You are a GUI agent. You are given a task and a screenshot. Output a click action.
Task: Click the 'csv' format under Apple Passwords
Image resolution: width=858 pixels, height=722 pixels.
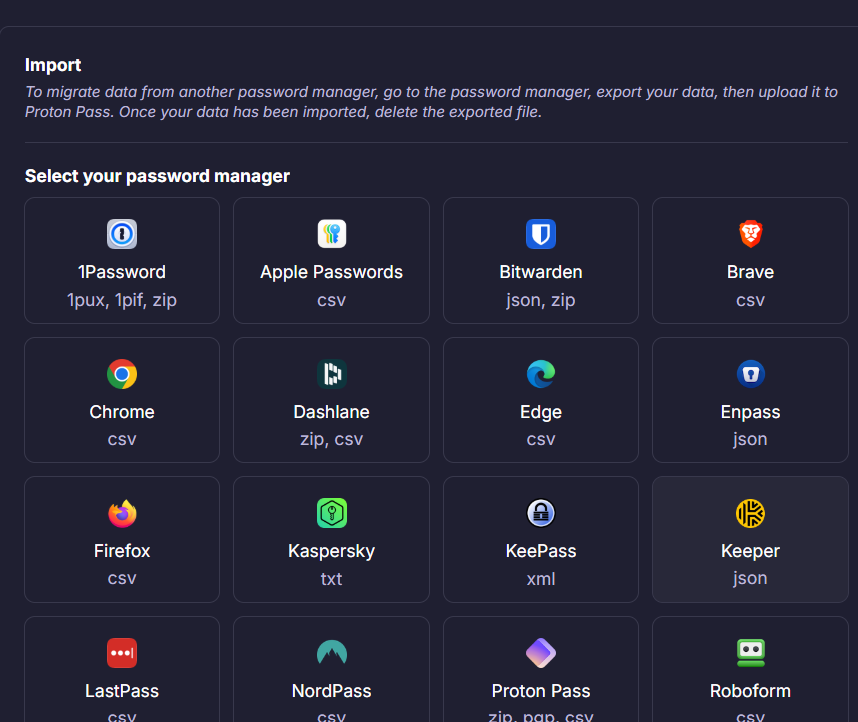coord(332,300)
